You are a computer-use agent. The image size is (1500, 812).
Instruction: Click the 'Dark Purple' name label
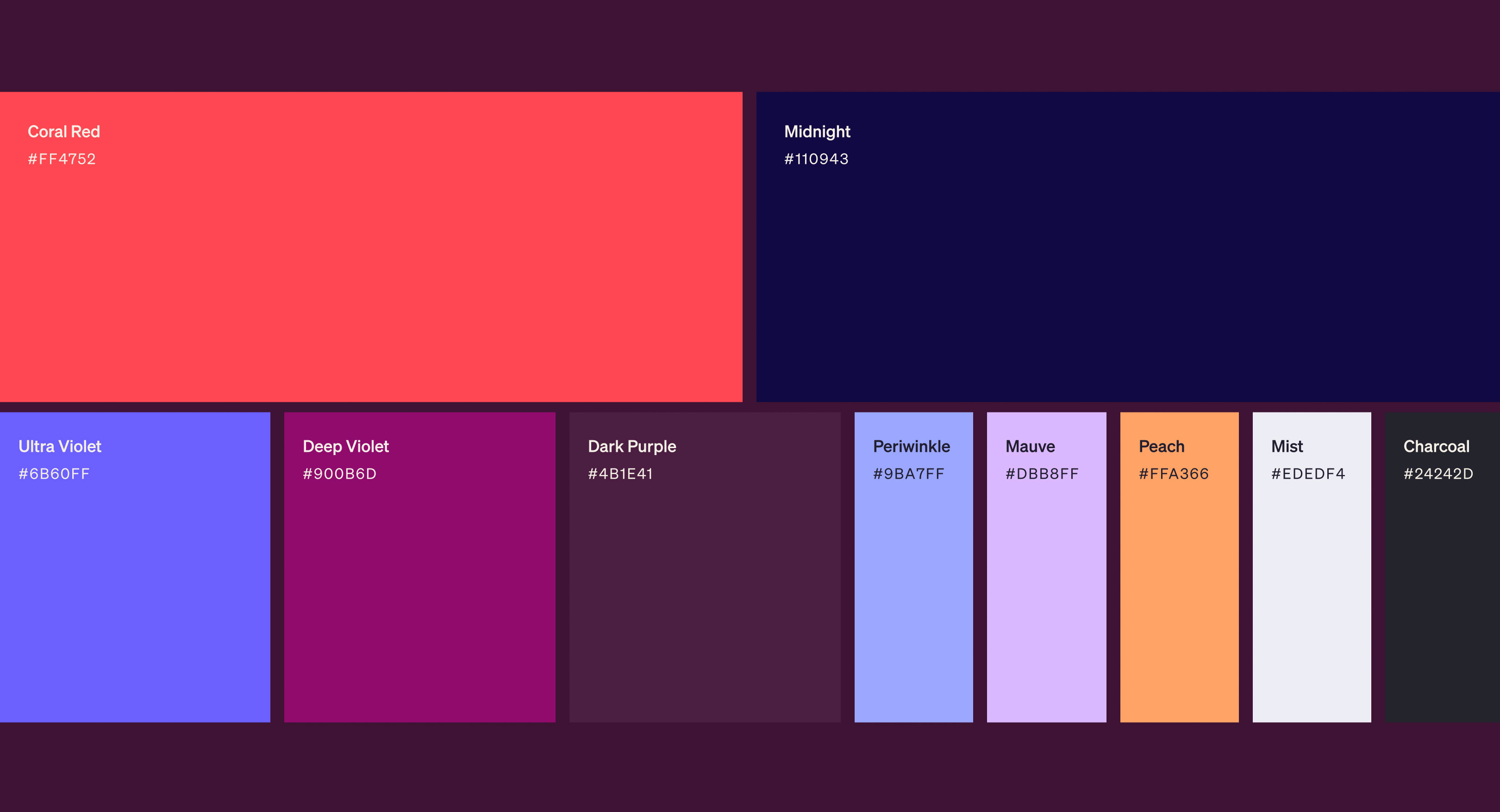(632, 447)
